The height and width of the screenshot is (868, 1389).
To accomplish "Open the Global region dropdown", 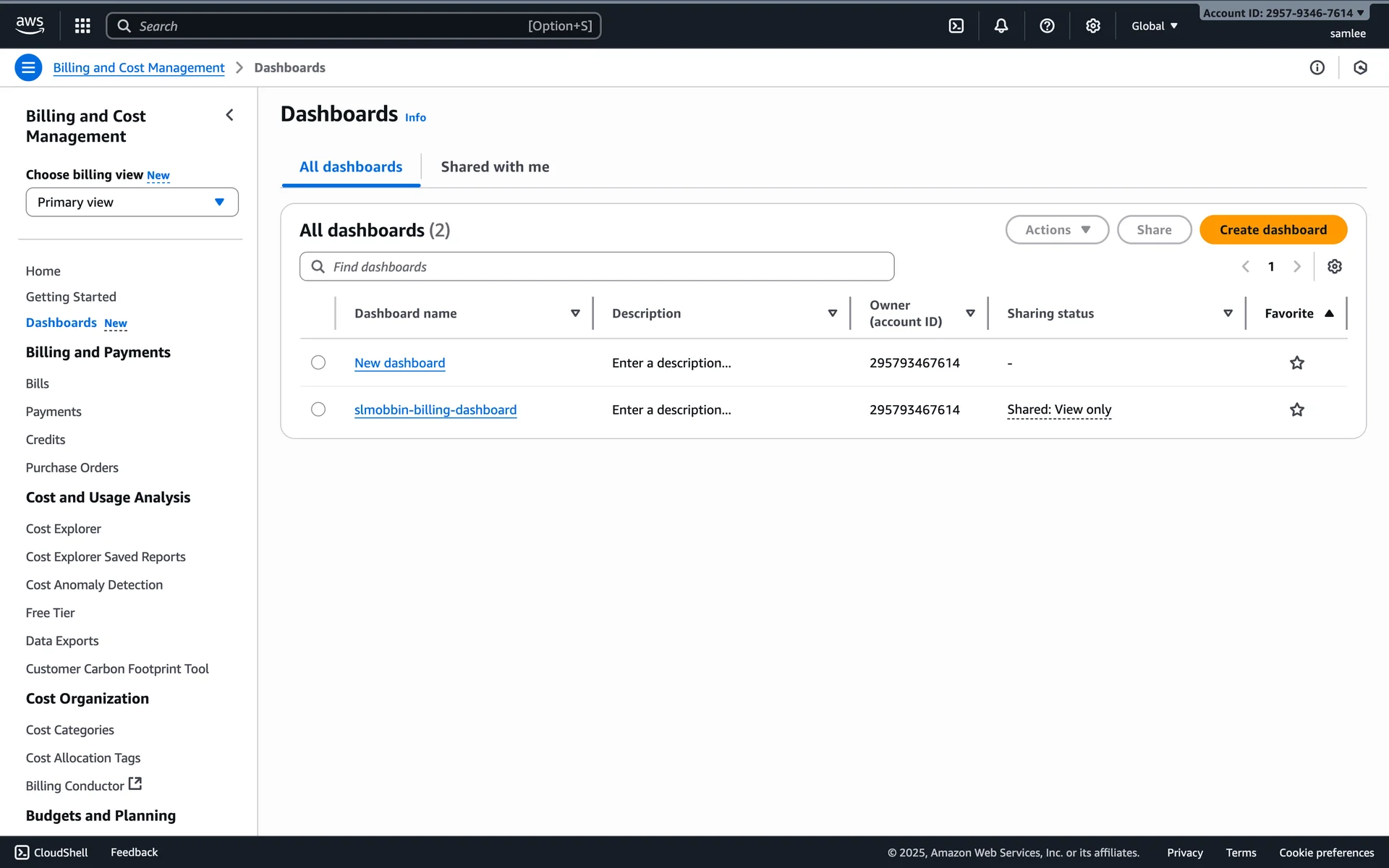I will point(1155,26).
